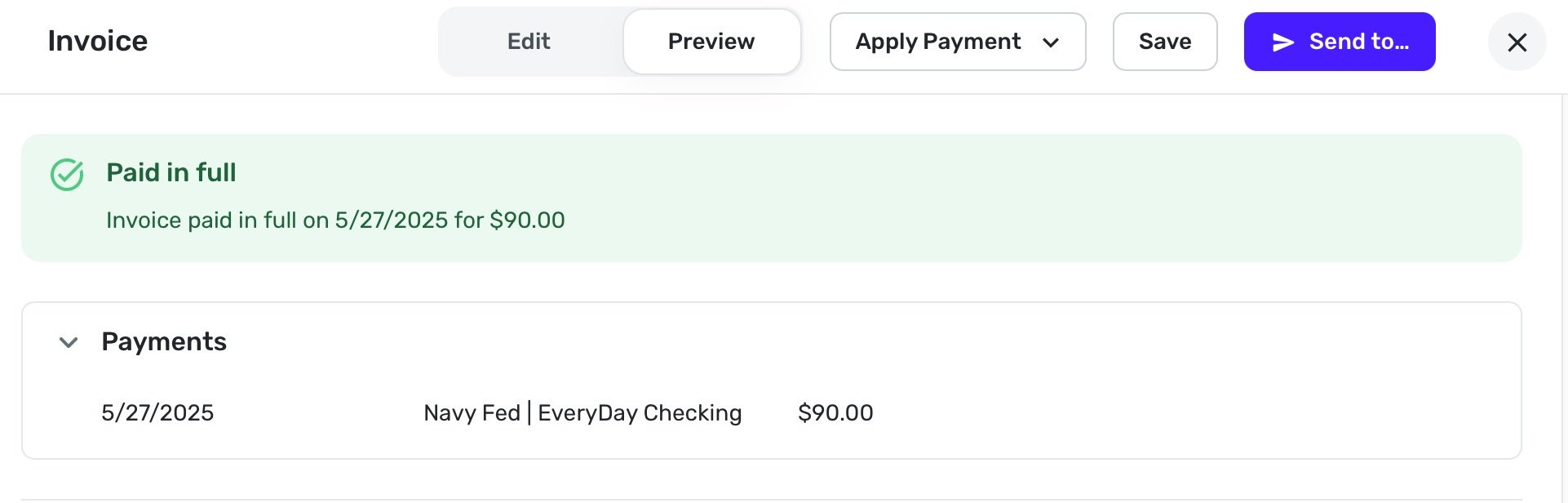
Task: Select the Navy Fed | EveryDay Checking entry
Action: (x=582, y=413)
